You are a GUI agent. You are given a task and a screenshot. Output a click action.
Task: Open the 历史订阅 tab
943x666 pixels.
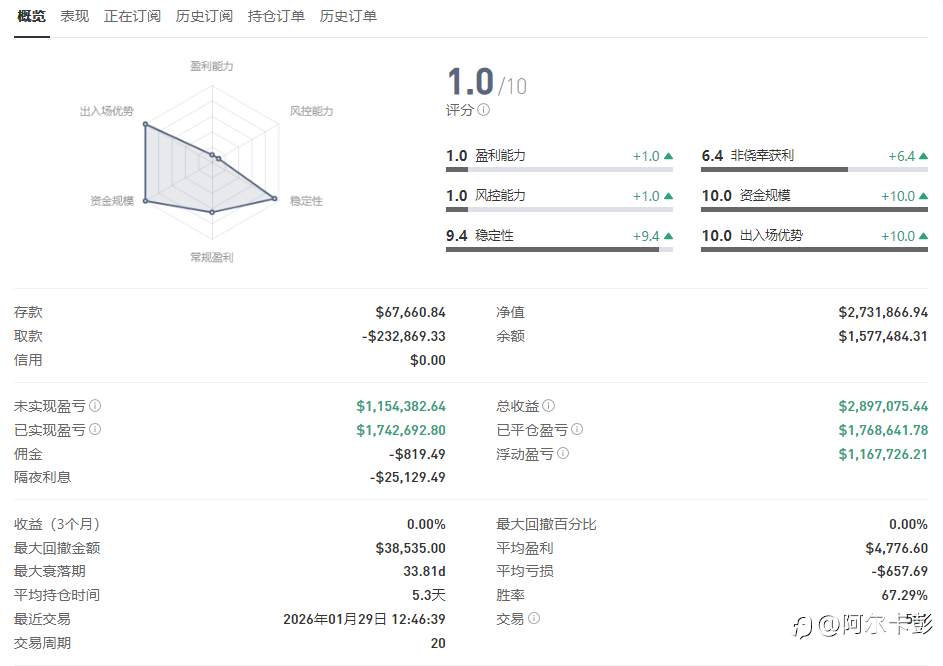coord(204,16)
